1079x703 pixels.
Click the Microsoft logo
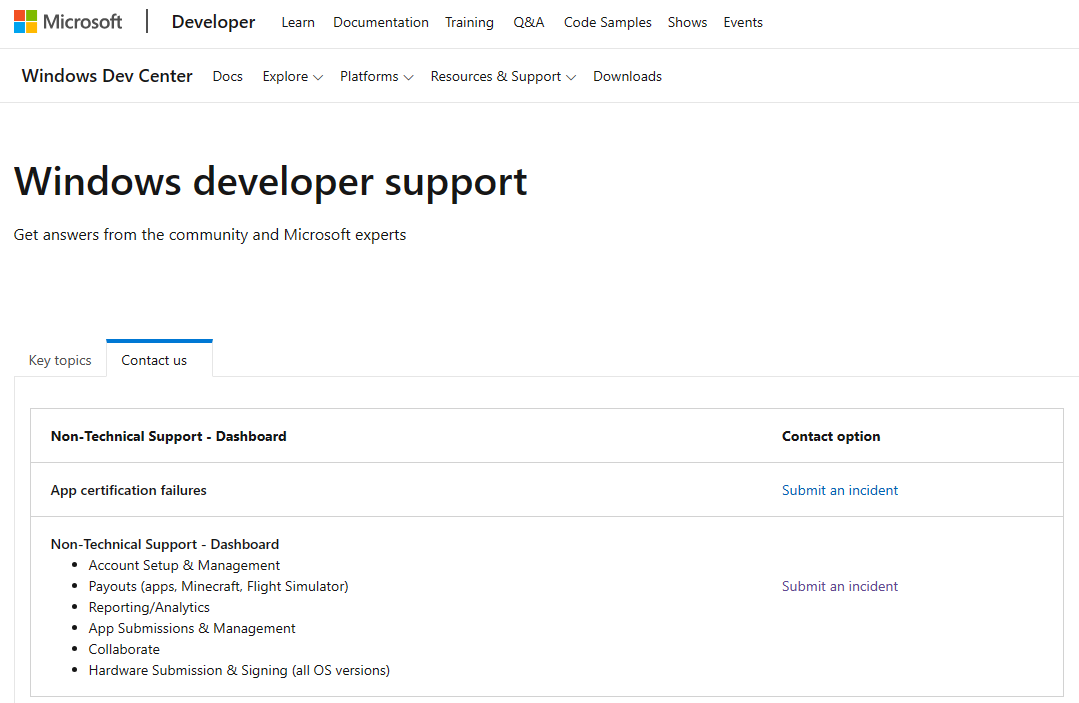tap(68, 22)
